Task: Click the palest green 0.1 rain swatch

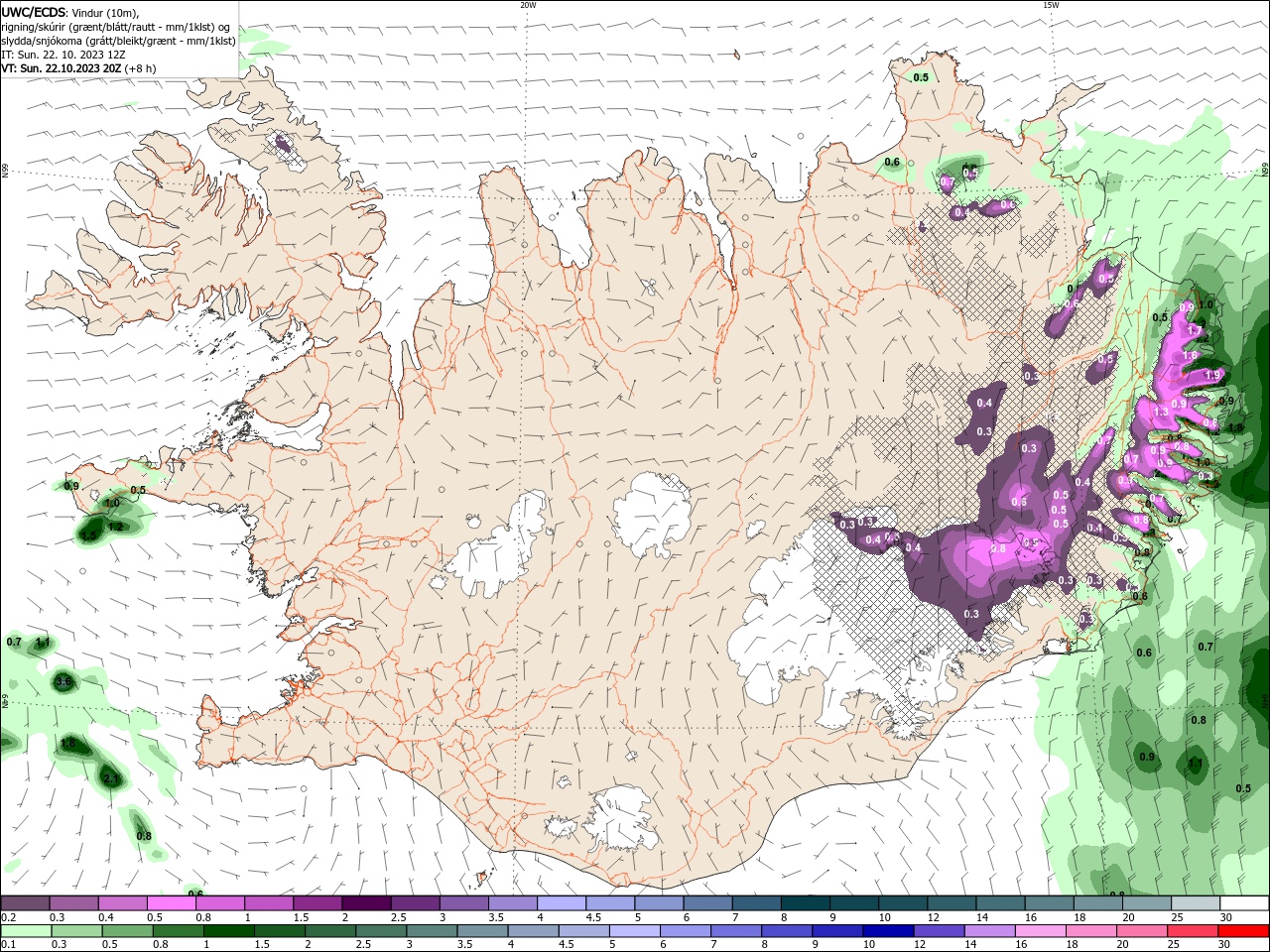Action: (25, 930)
